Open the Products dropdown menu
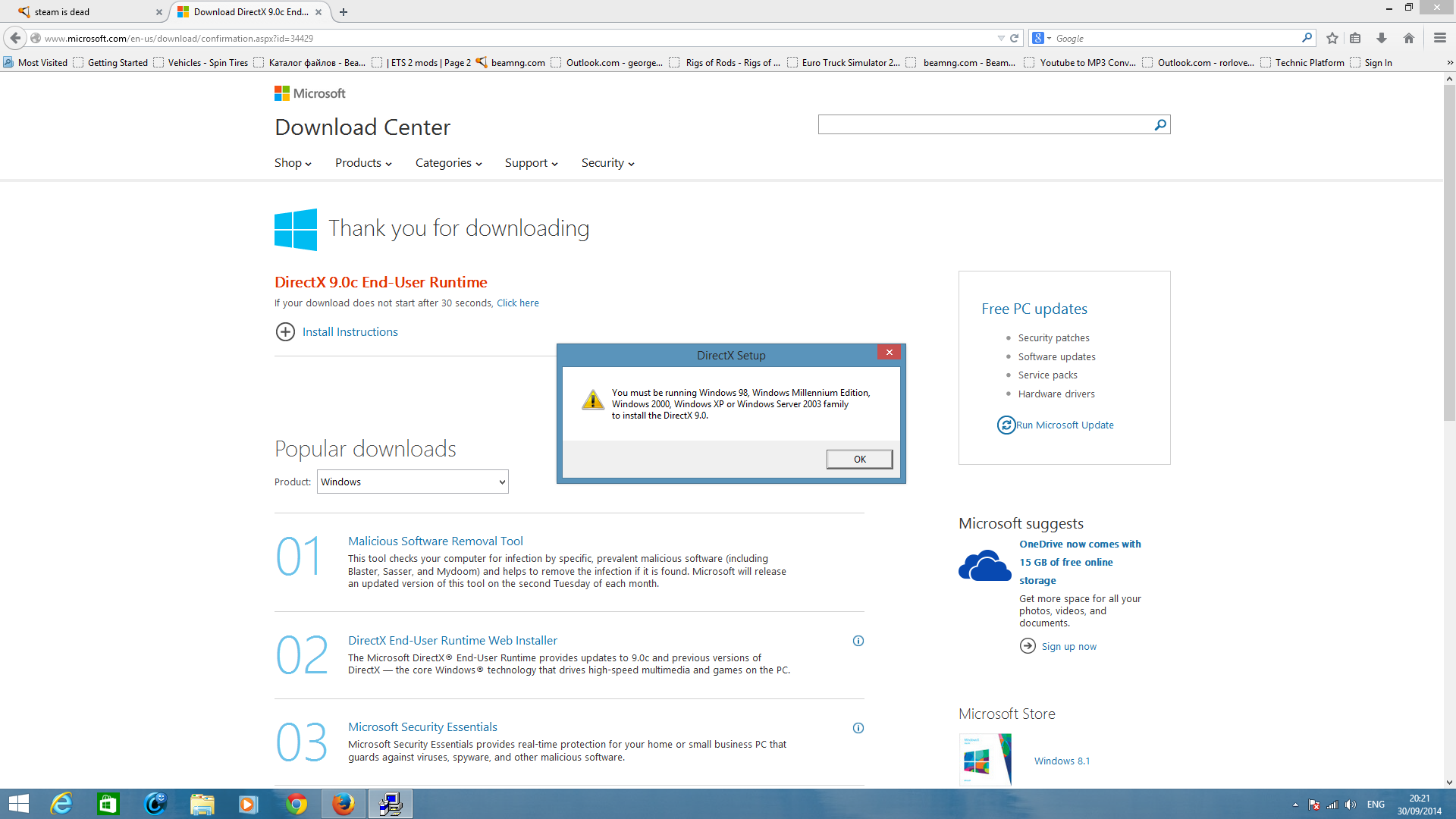Image resolution: width=1456 pixels, height=819 pixels. 363,163
